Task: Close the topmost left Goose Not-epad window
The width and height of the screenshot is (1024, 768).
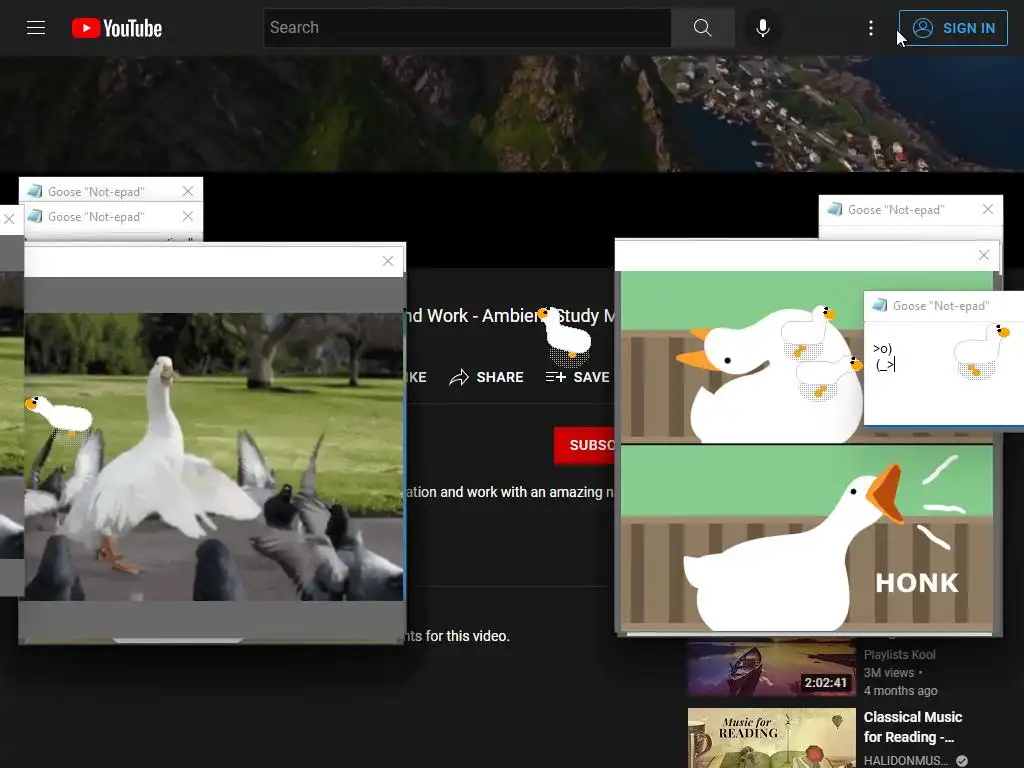Action: [x=188, y=191]
